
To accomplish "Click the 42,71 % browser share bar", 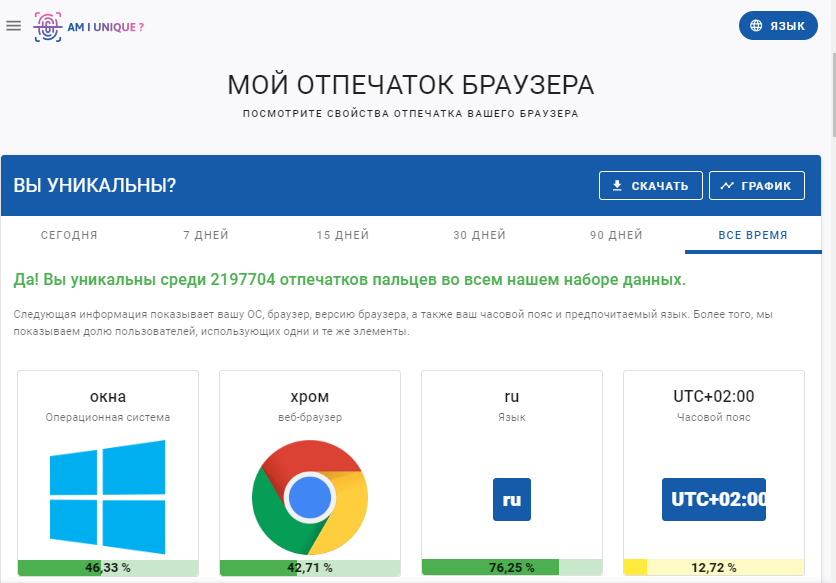I will [x=310, y=567].
